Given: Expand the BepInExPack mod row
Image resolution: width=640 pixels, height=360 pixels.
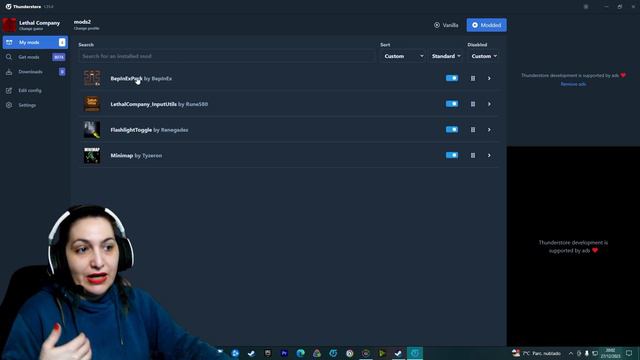Looking at the screenshot, I should pyautogui.click(x=489, y=78).
